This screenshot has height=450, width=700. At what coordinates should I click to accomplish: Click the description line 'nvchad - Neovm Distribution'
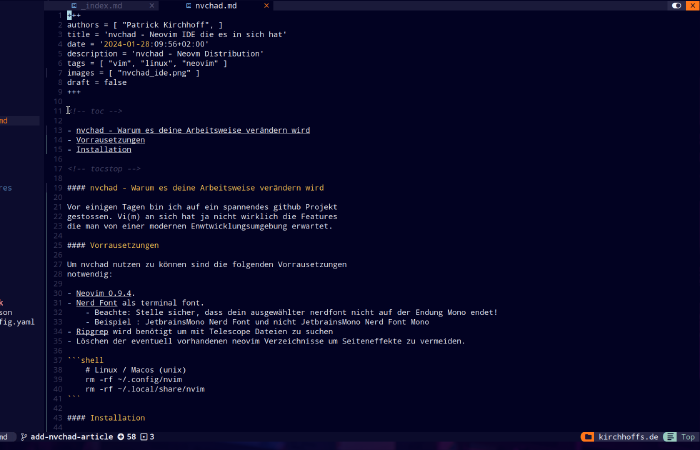click(165, 54)
